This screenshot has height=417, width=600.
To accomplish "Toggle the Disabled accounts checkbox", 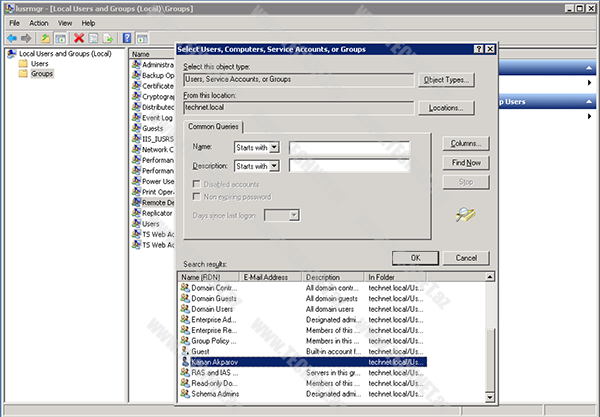I will (x=196, y=184).
